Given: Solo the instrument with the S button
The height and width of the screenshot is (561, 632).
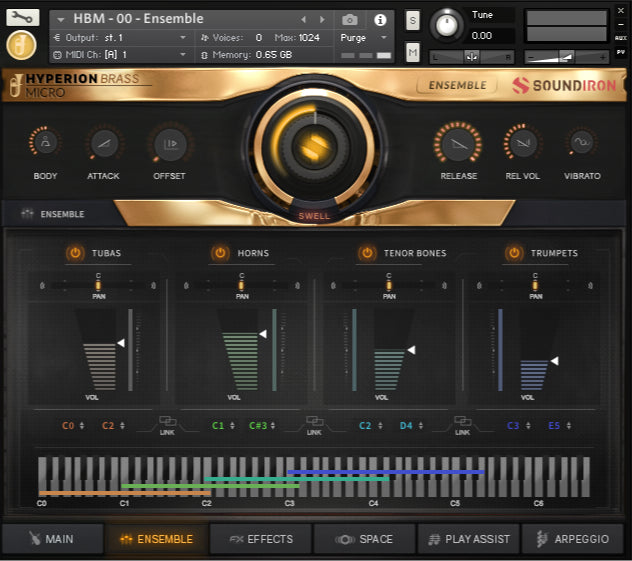Looking at the screenshot, I should pyautogui.click(x=413, y=20).
